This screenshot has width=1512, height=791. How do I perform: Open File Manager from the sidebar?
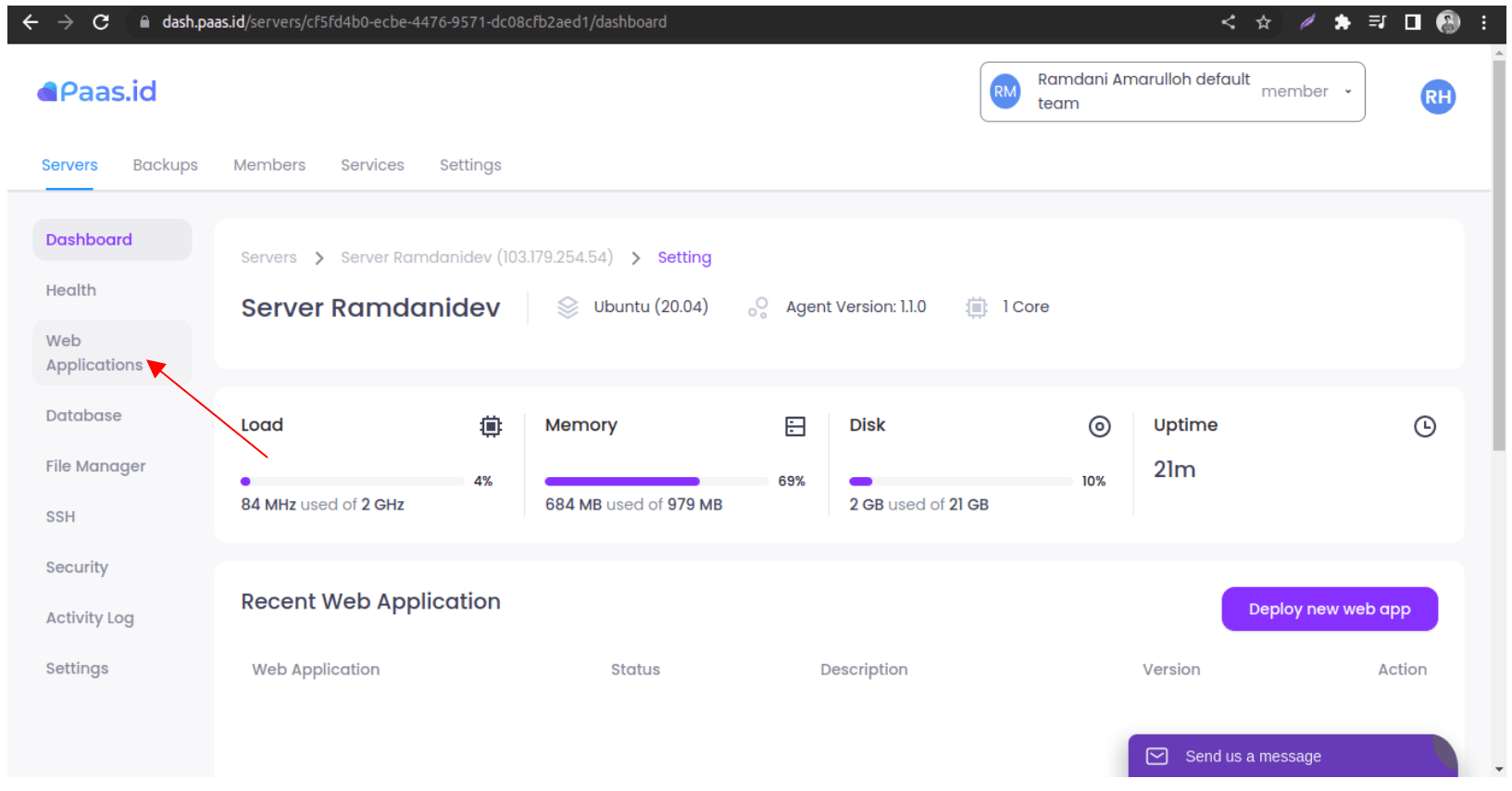click(x=95, y=466)
